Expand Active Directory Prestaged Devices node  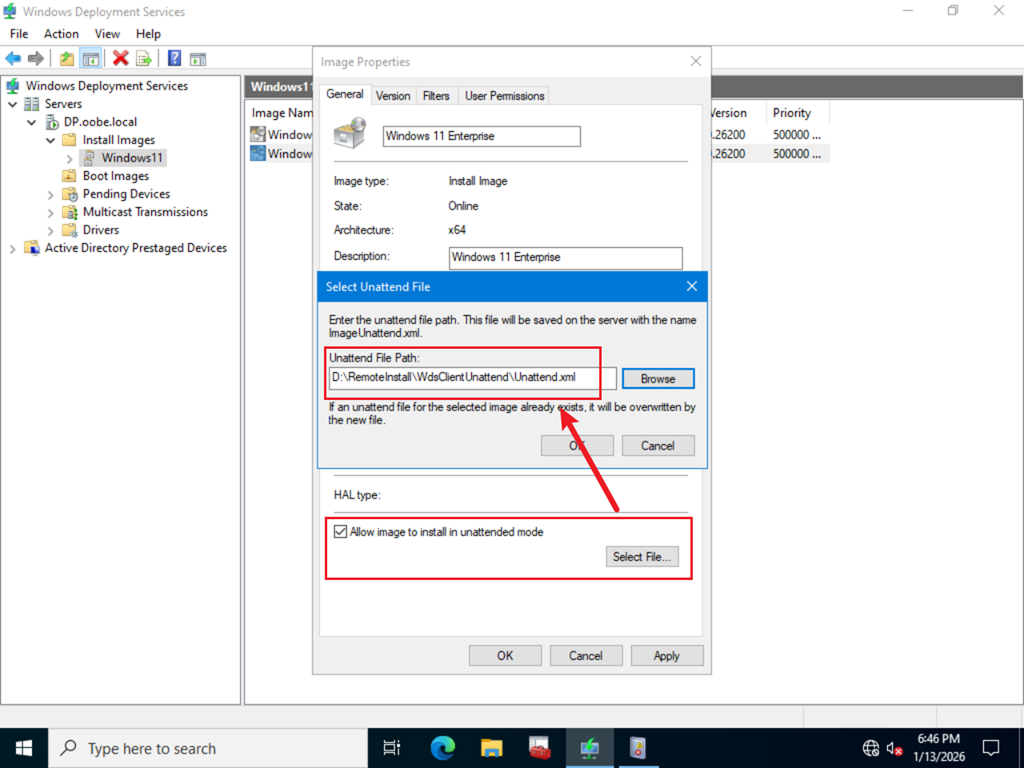pos(12,248)
